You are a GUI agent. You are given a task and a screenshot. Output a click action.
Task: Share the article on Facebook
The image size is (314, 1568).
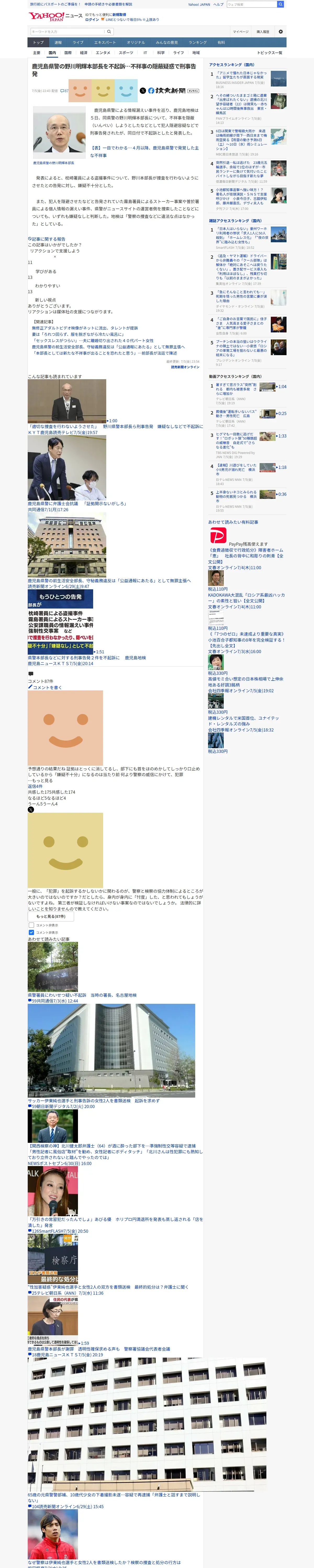[x=151, y=91]
